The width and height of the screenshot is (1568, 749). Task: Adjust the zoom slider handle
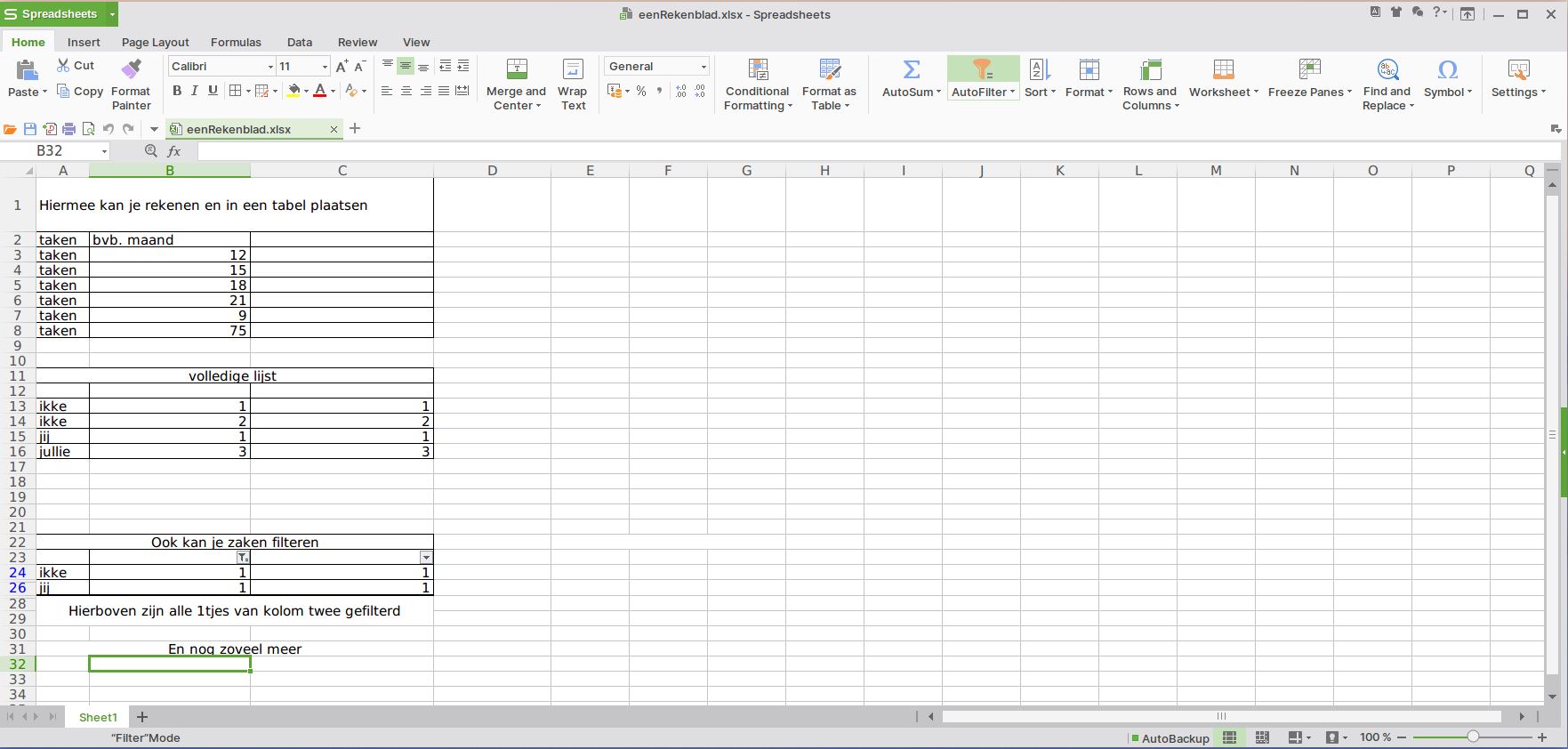tap(1473, 737)
